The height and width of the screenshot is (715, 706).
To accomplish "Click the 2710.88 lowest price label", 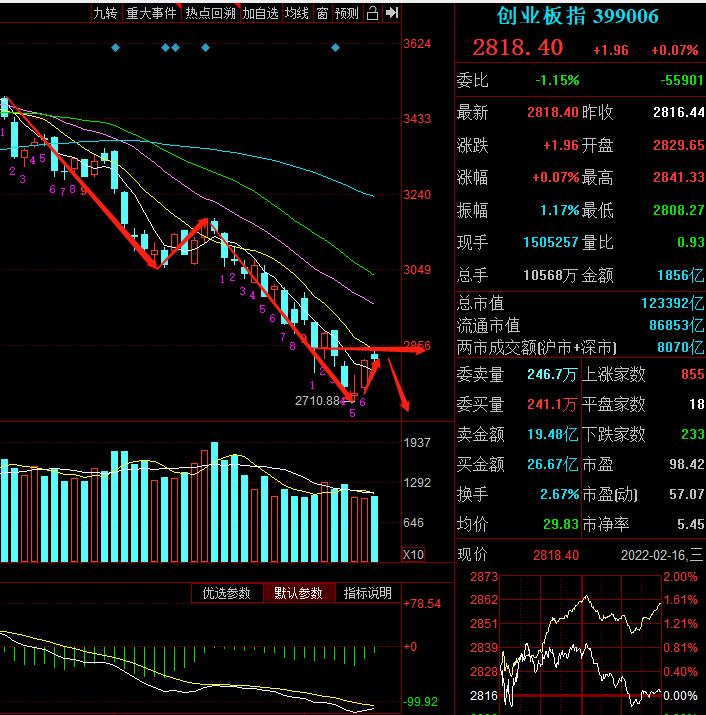I will point(318,400).
